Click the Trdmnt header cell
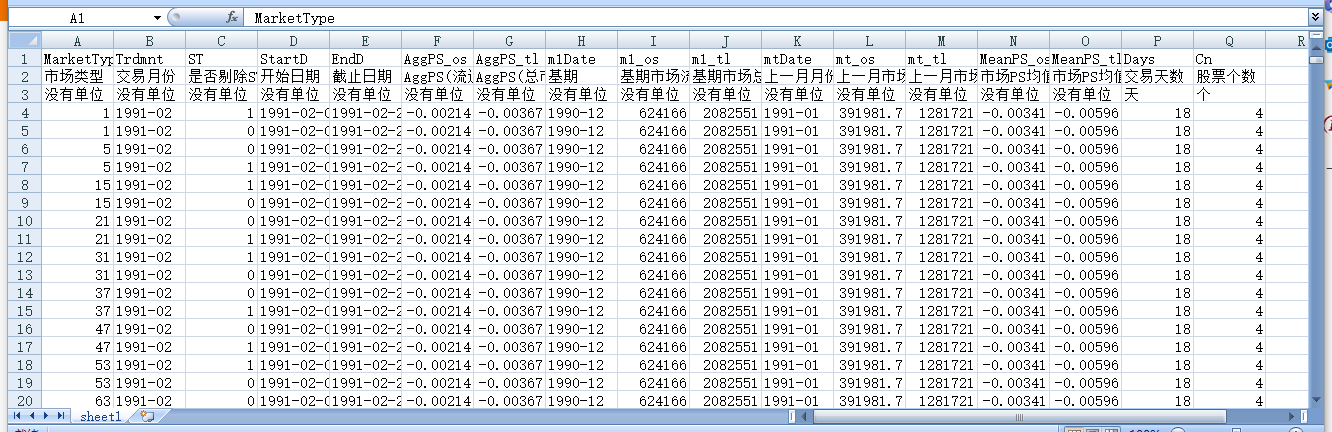The width and height of the screenshot is (1332, 432). [x=149, y=59]
